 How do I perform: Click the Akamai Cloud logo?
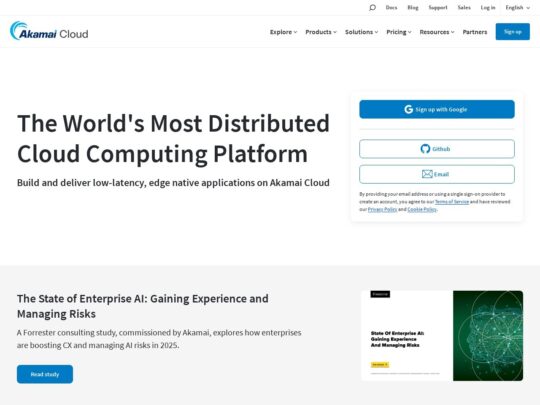click(49, 31)
